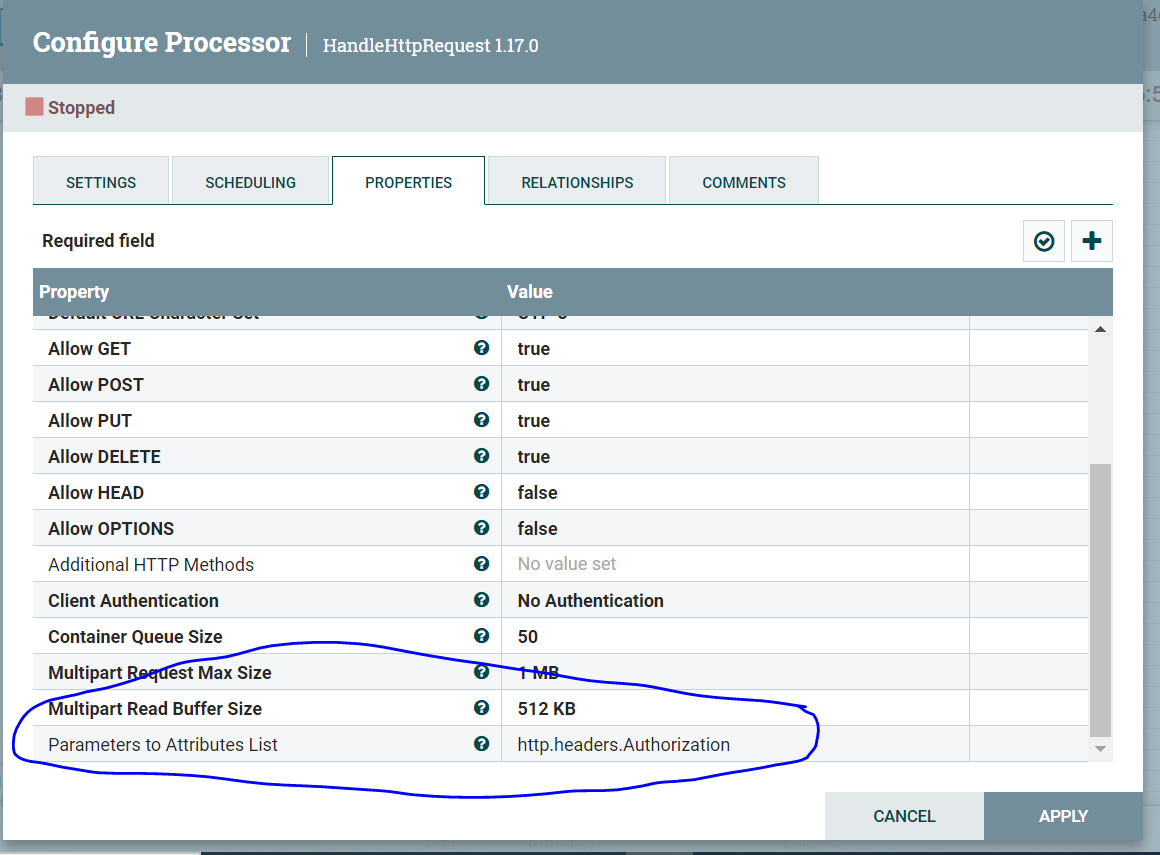The image size is (1160, 855).
Task: Edit the Allow HEAD false value
Action: tap(537, 493)
